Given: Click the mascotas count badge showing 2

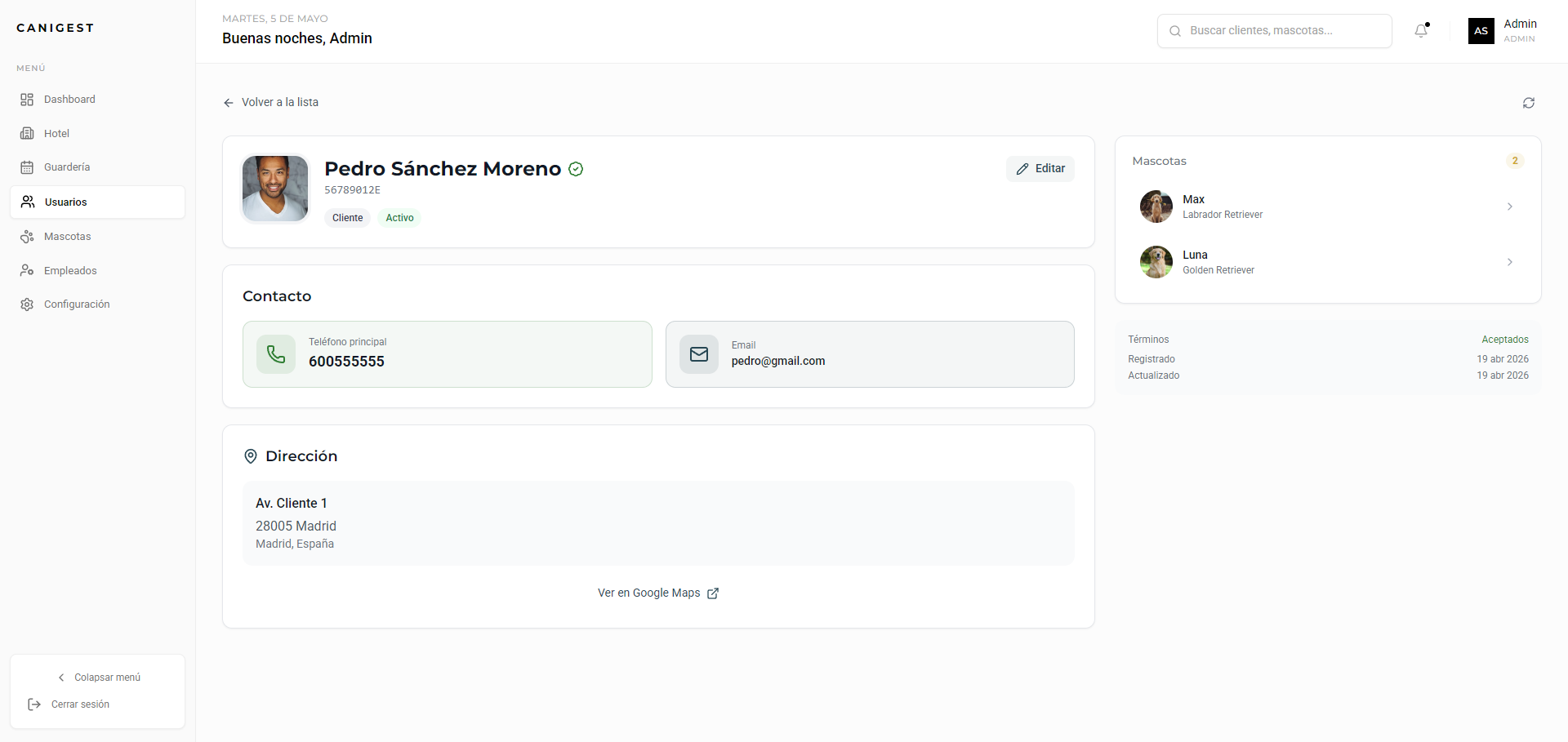Looking at the screenshot, I should click(x=1515, y=161).
